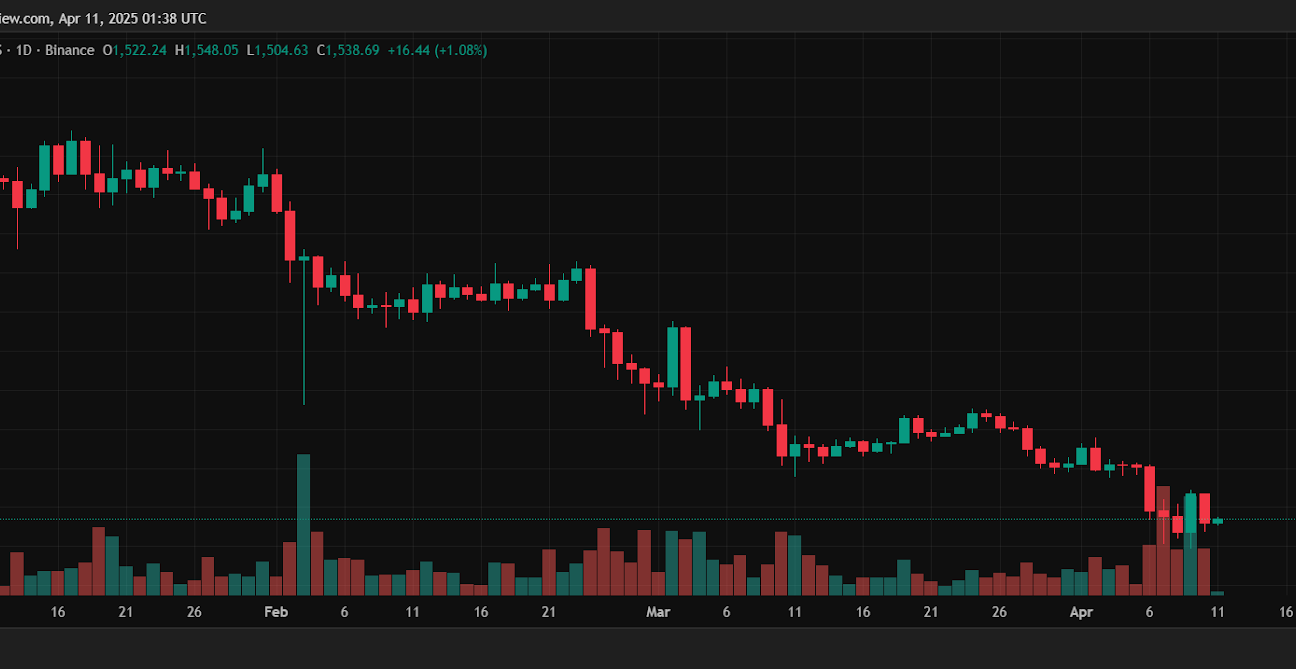Click the close value C1,538.69
The image size is (1296, 669).
click(x=348, y=50)
